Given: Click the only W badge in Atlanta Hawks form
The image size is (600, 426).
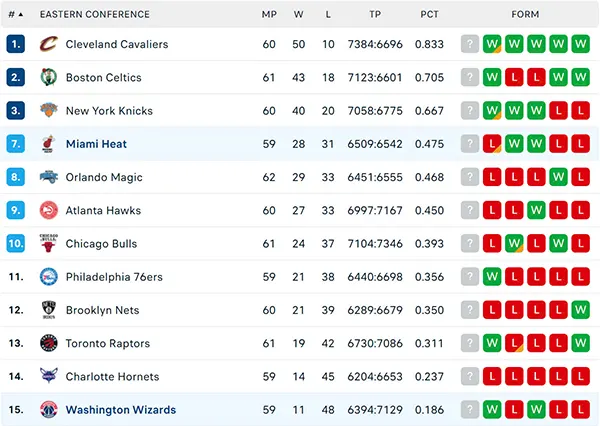Looking at the screenshot, I should (536, 210).
